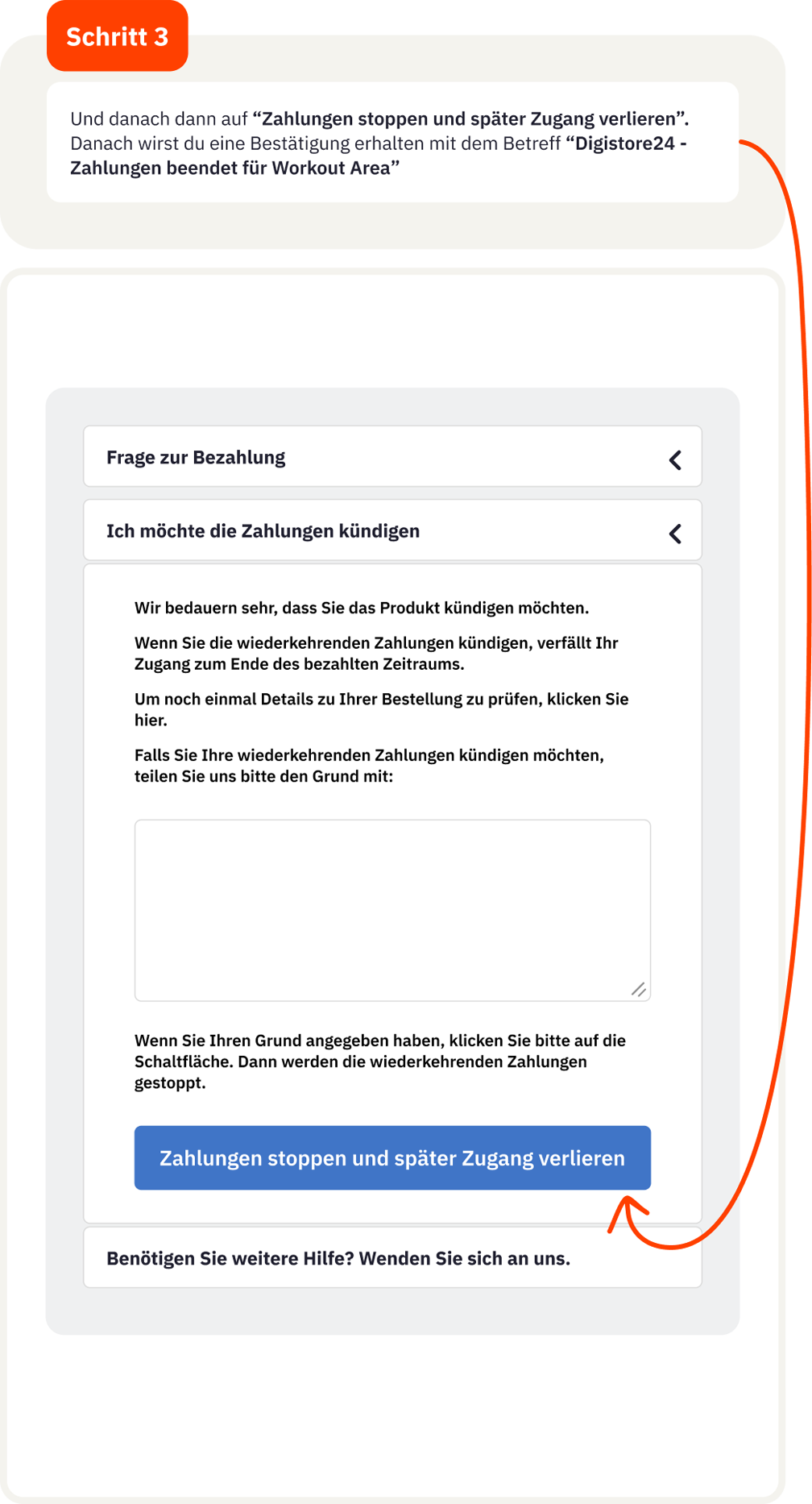Click "Und danach dann auf" instruction text
This screenshot has width=812, height=1504.
(x=159, y=119)
